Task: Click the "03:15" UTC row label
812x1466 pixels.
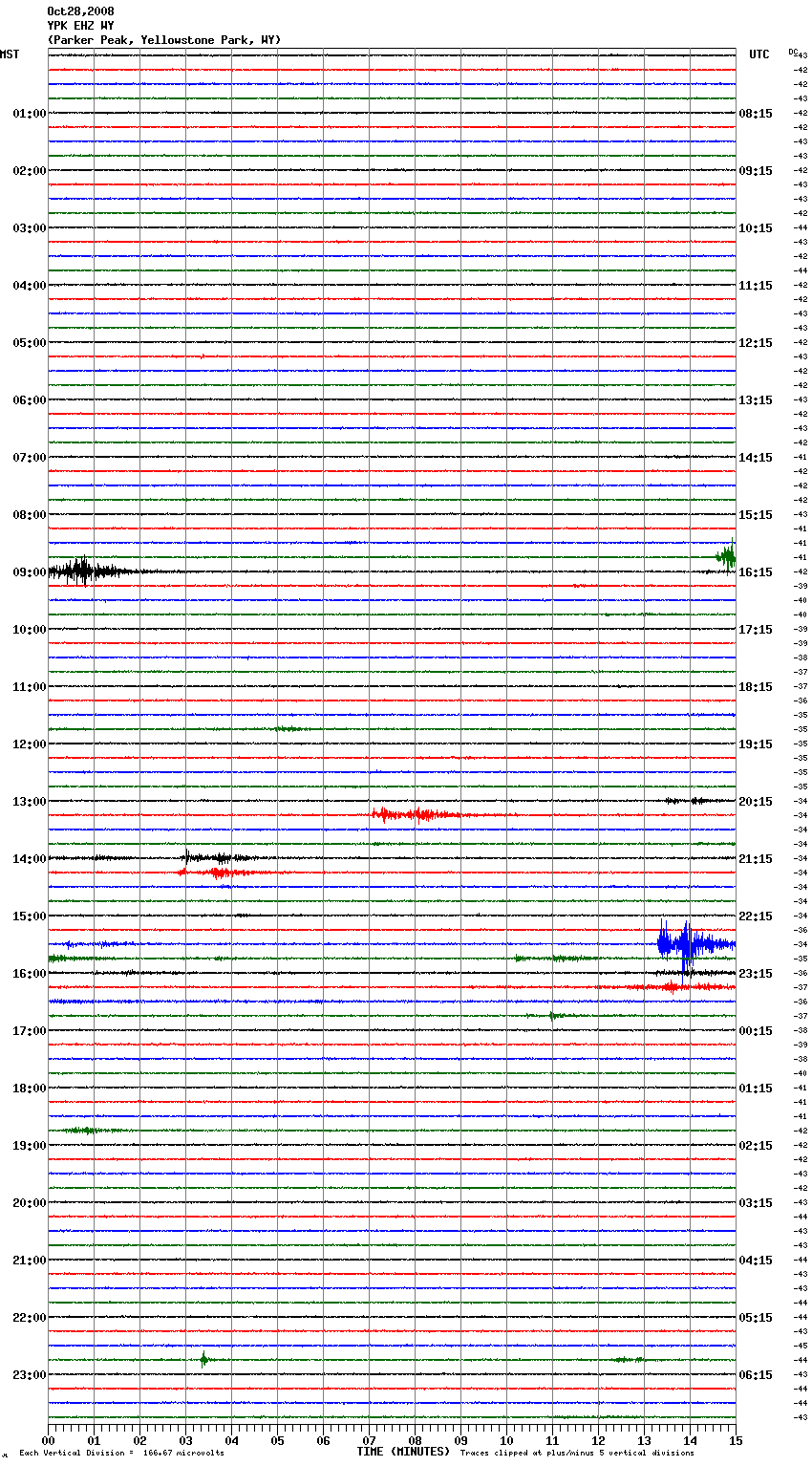Action: click(756, 1203)
